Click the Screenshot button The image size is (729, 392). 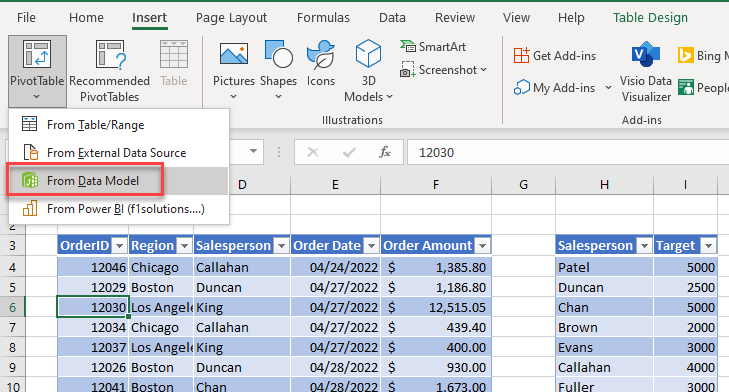[x=444, y=70]
